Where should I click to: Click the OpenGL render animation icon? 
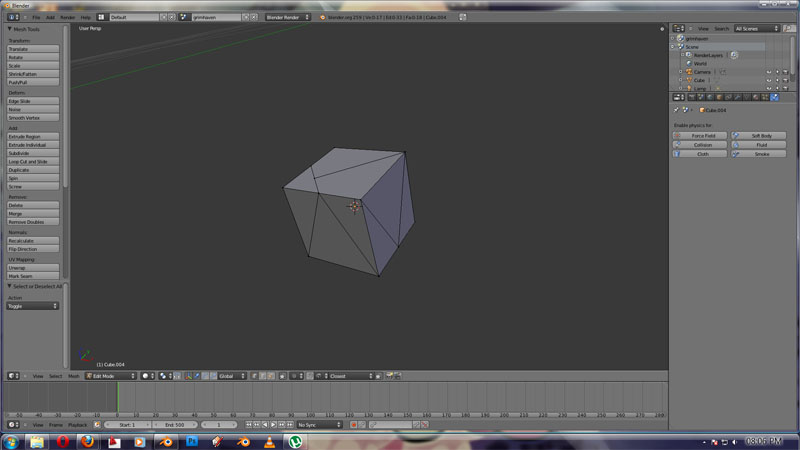397,376
